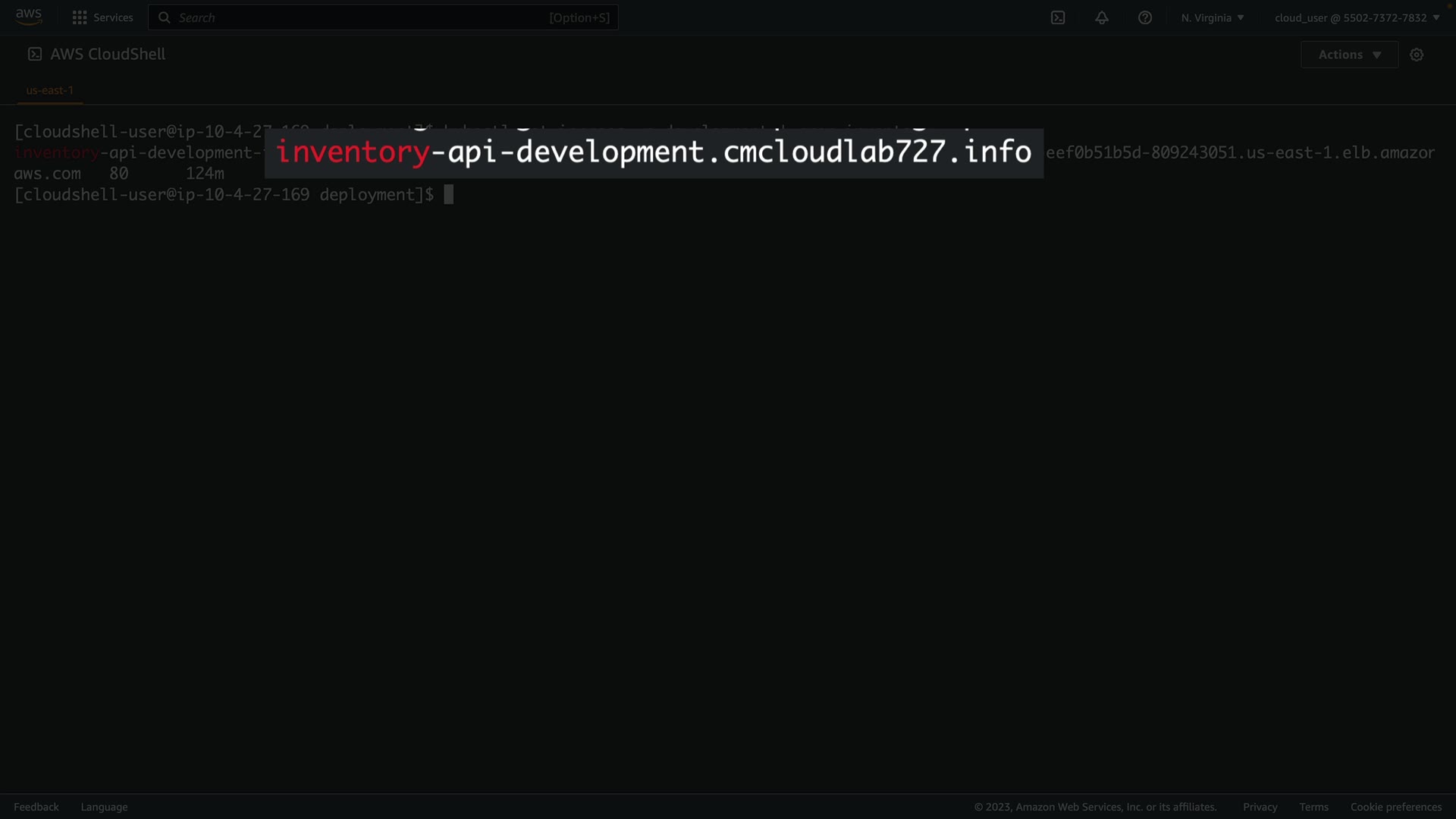Click the search magnifier icon
Screen dimensions: 1456x819
[164, 17]
